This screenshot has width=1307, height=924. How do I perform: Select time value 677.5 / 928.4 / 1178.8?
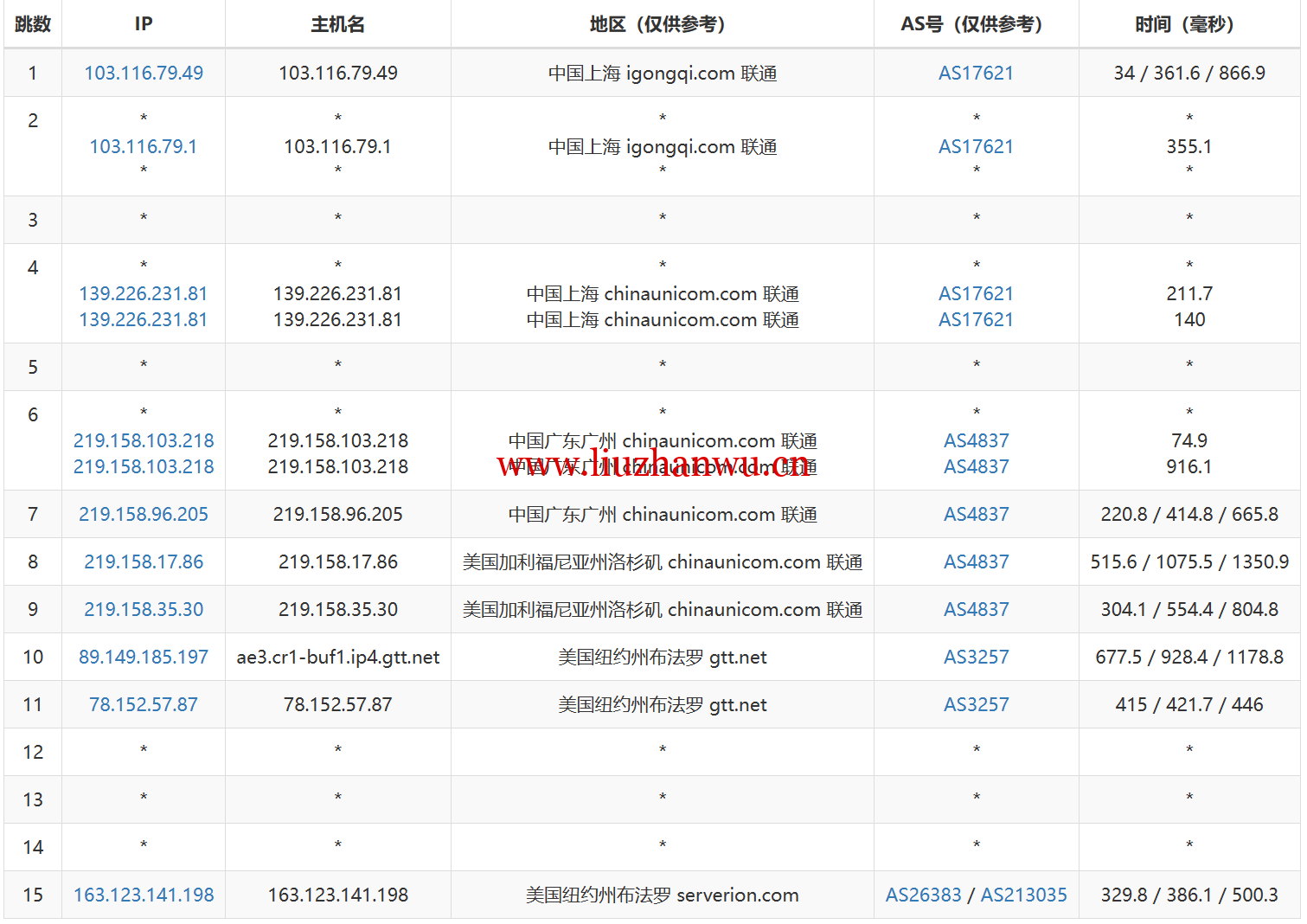tap(1189, 657)
